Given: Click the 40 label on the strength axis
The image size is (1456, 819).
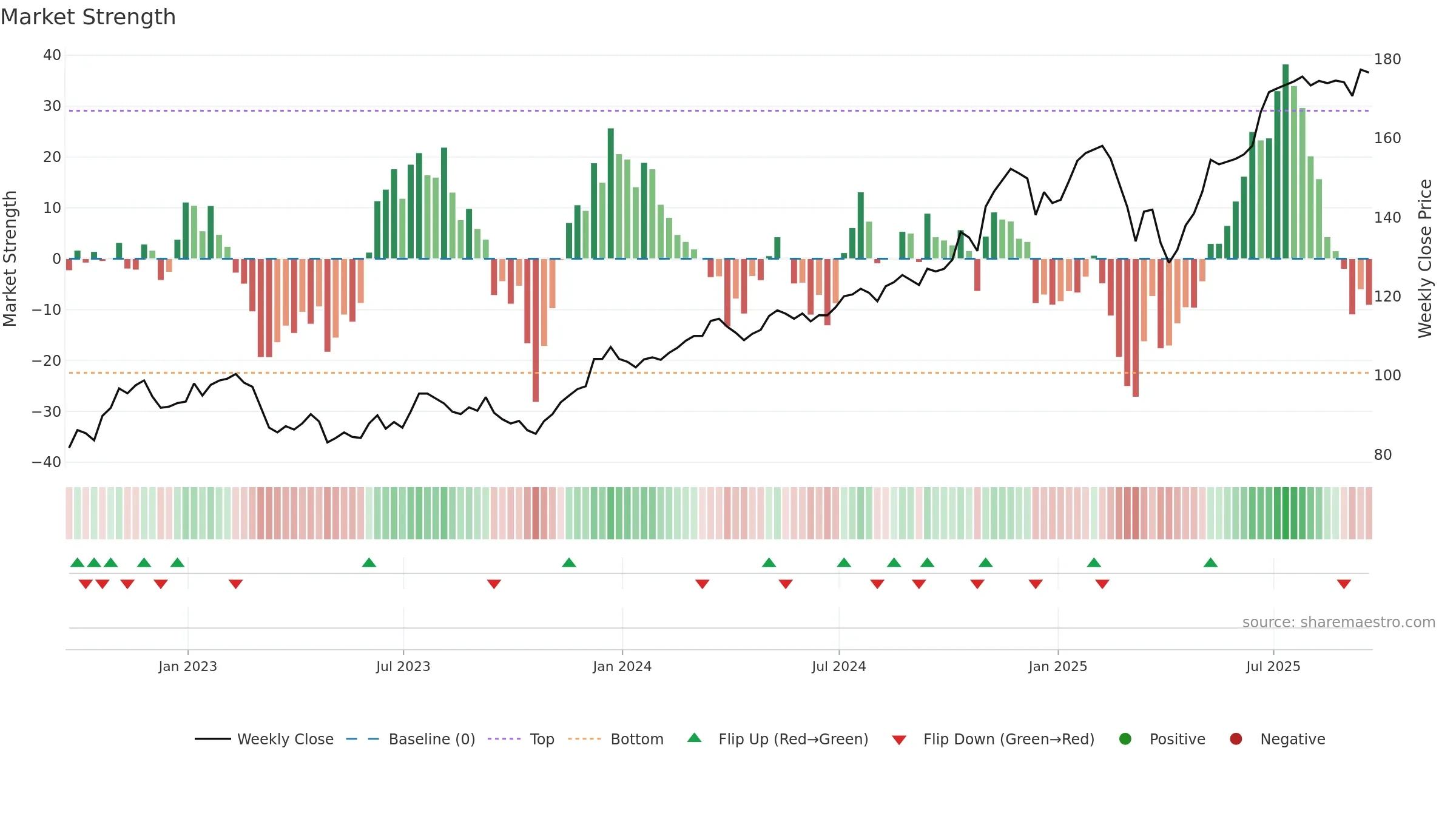Looking at the screenshot, I should coord(52,55).
